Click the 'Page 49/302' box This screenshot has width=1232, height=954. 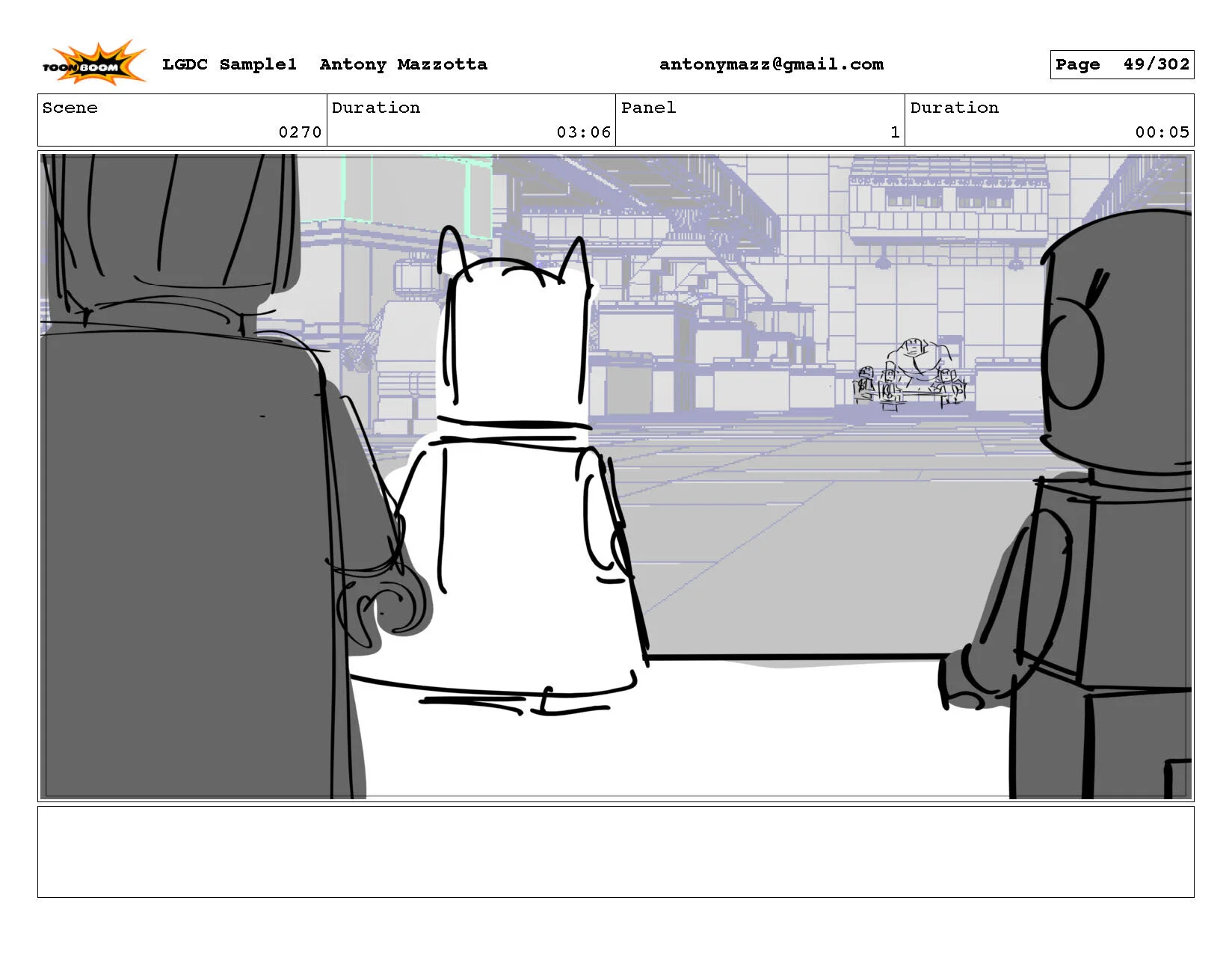1121,64
